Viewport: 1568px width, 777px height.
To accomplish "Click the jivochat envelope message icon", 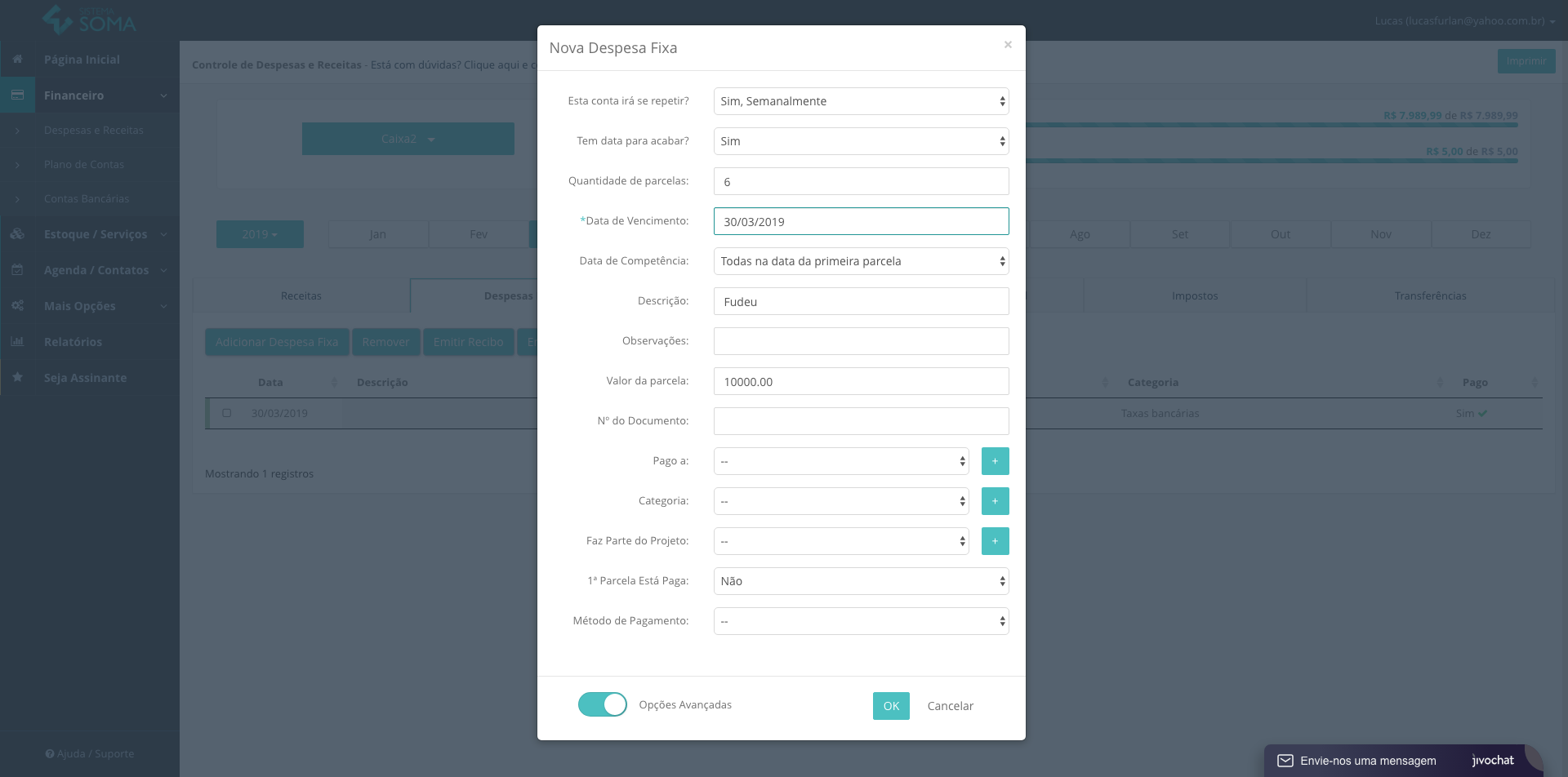I will pos(1285,761).
